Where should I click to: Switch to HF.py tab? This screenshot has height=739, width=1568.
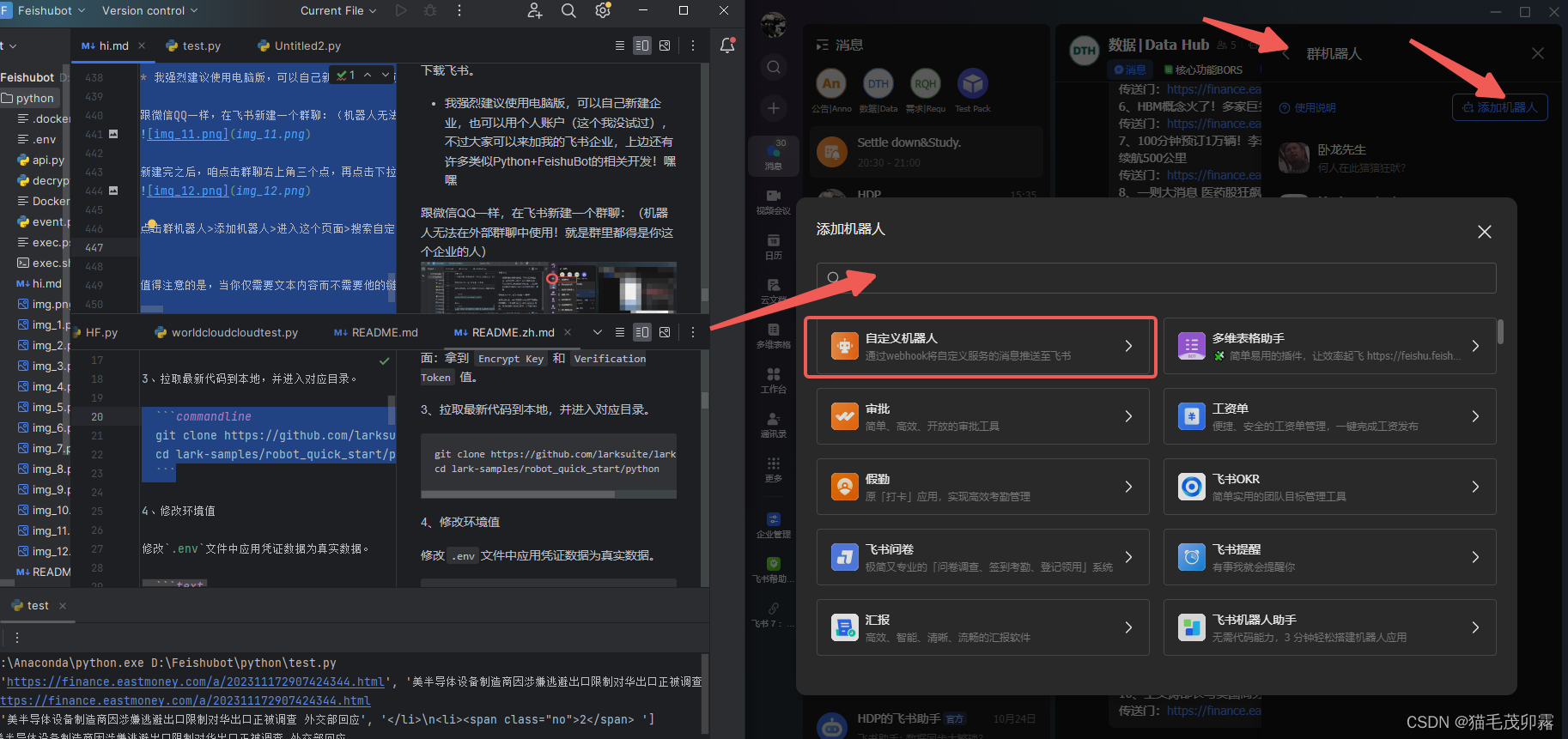pyautogui.click(x=95, y=332)
